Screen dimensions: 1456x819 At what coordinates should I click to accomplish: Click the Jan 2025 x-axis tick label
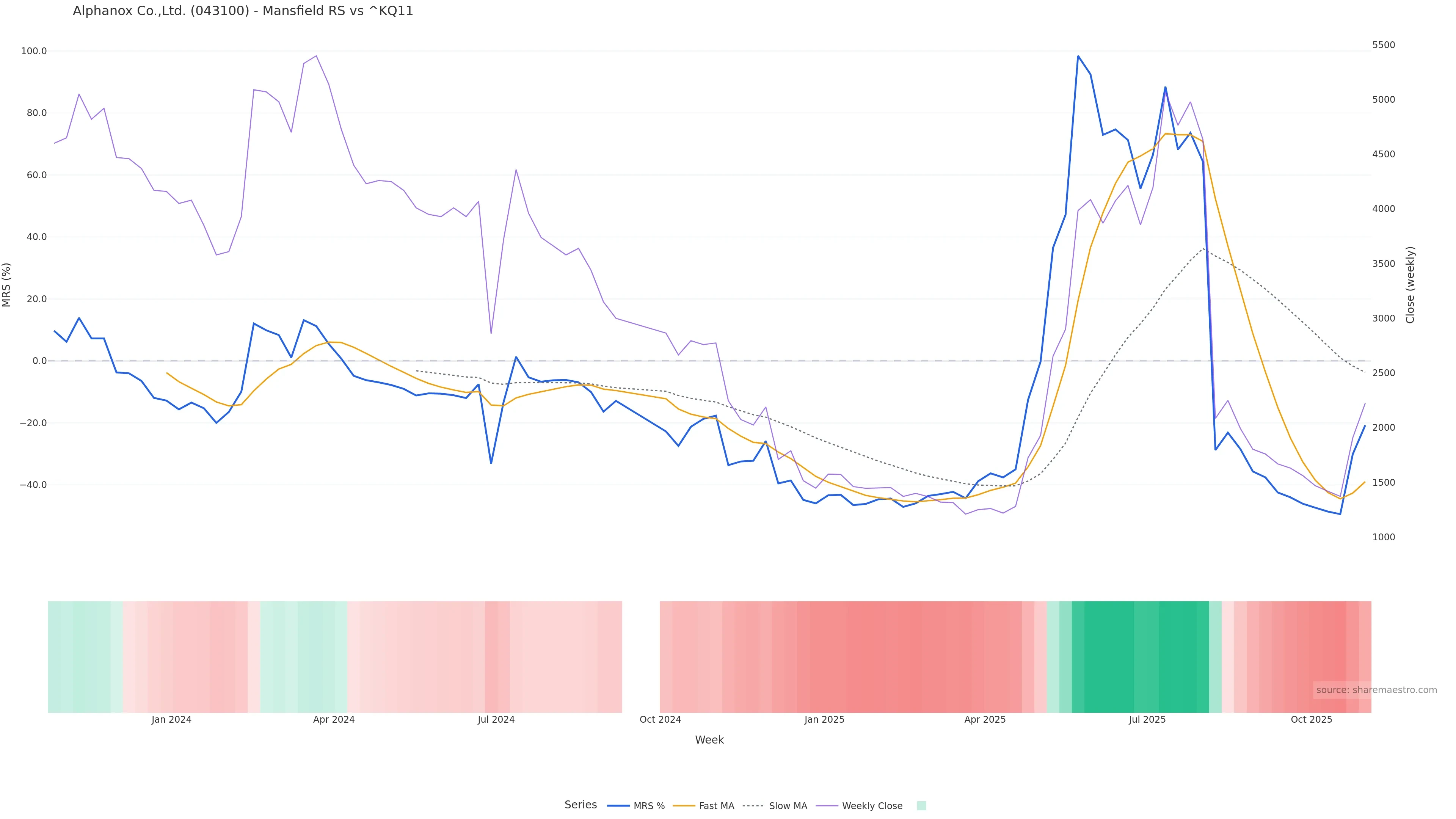tap(824, 720)
